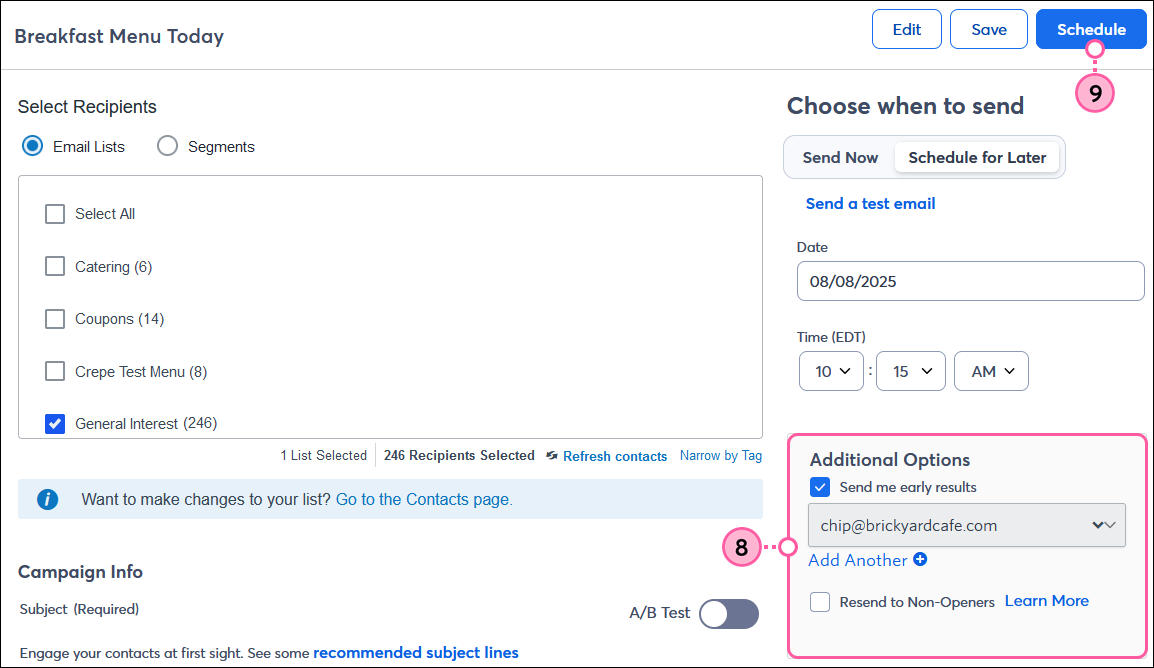Open the AM/PM dropdown

(991, 372)
